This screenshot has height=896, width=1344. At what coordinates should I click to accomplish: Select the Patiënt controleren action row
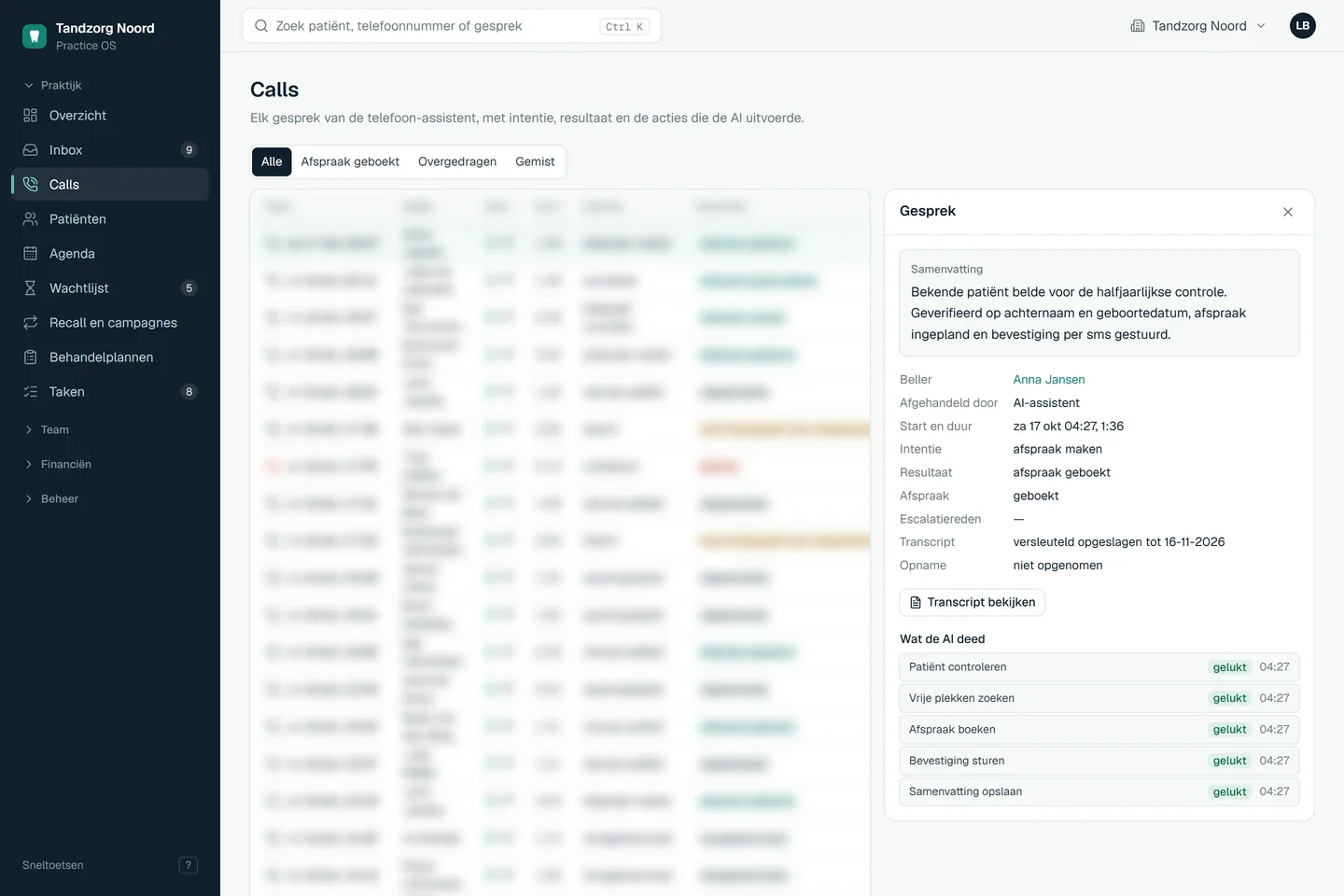coord(1099,667)
